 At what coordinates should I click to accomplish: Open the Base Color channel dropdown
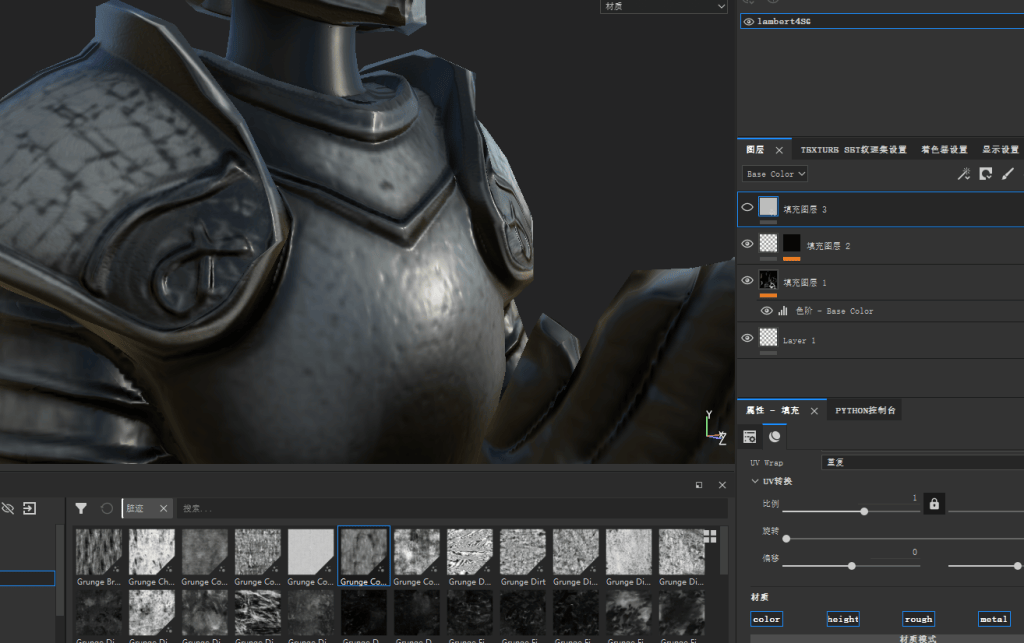tap(775, 174)
